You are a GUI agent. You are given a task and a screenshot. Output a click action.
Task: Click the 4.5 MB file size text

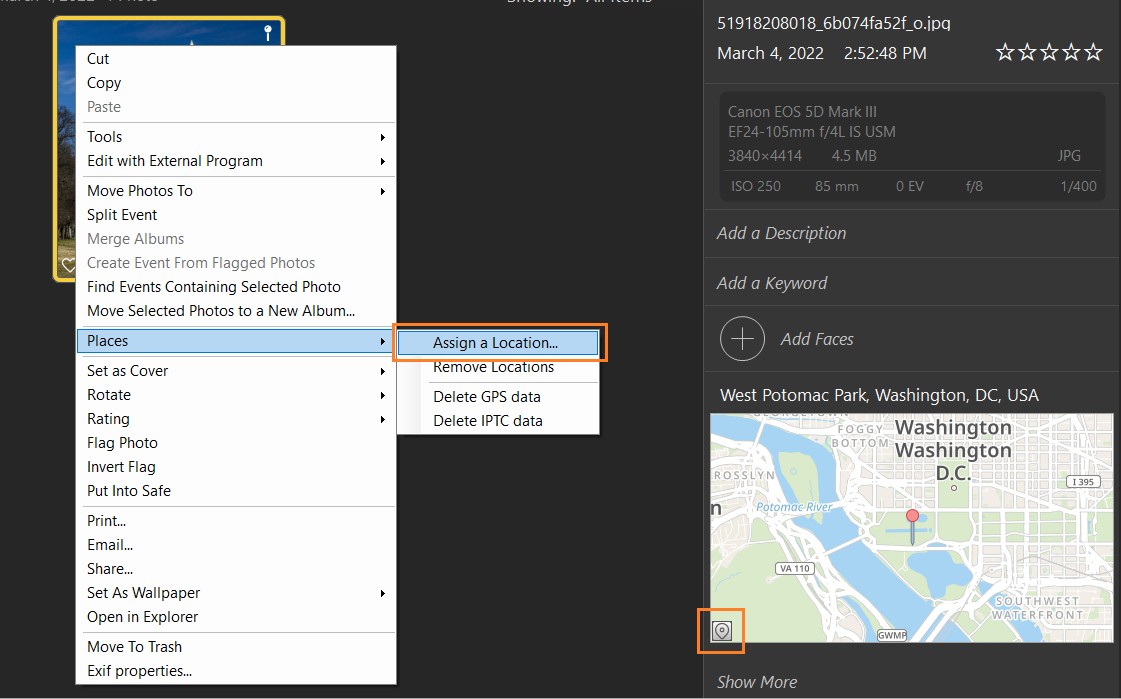point(854,156)
